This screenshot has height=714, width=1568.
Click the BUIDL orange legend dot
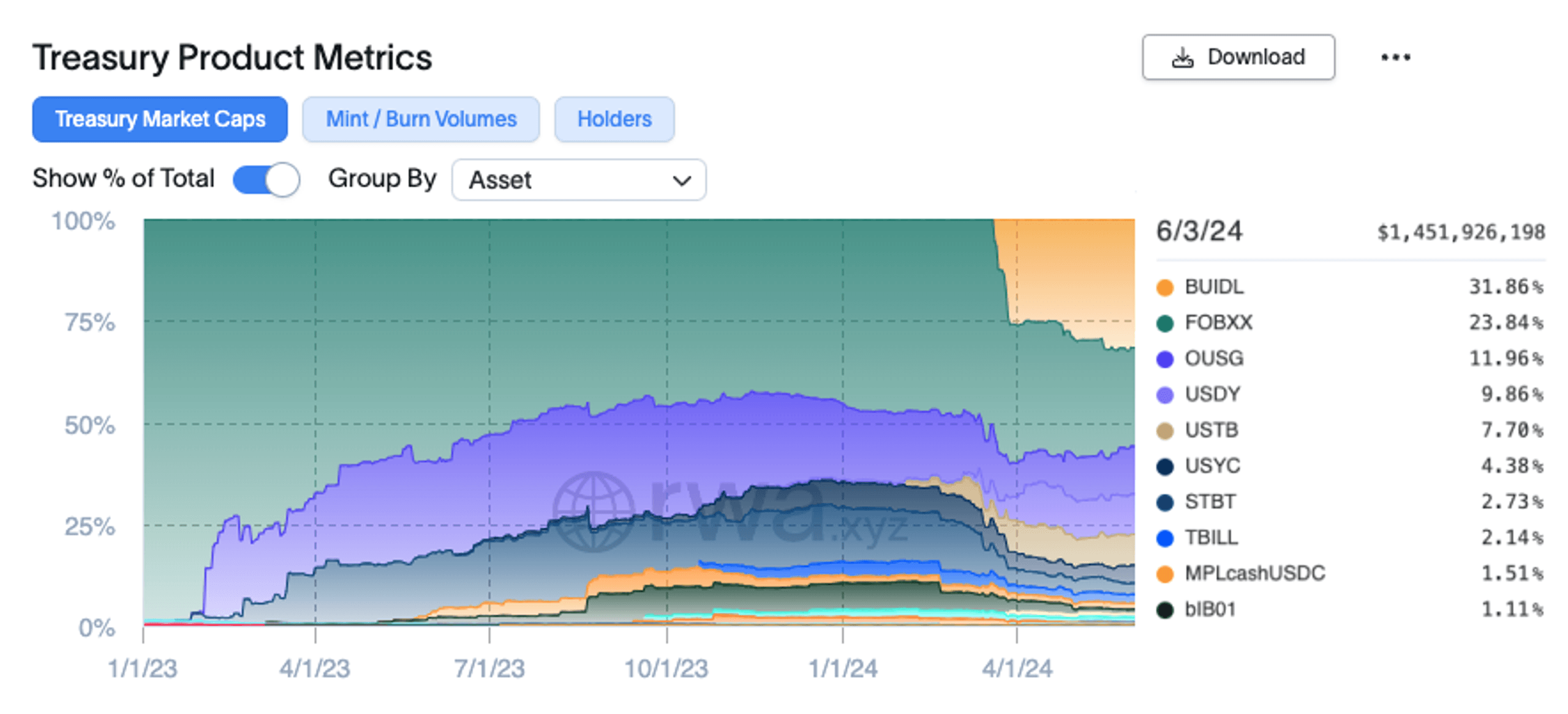[1164, 287]
